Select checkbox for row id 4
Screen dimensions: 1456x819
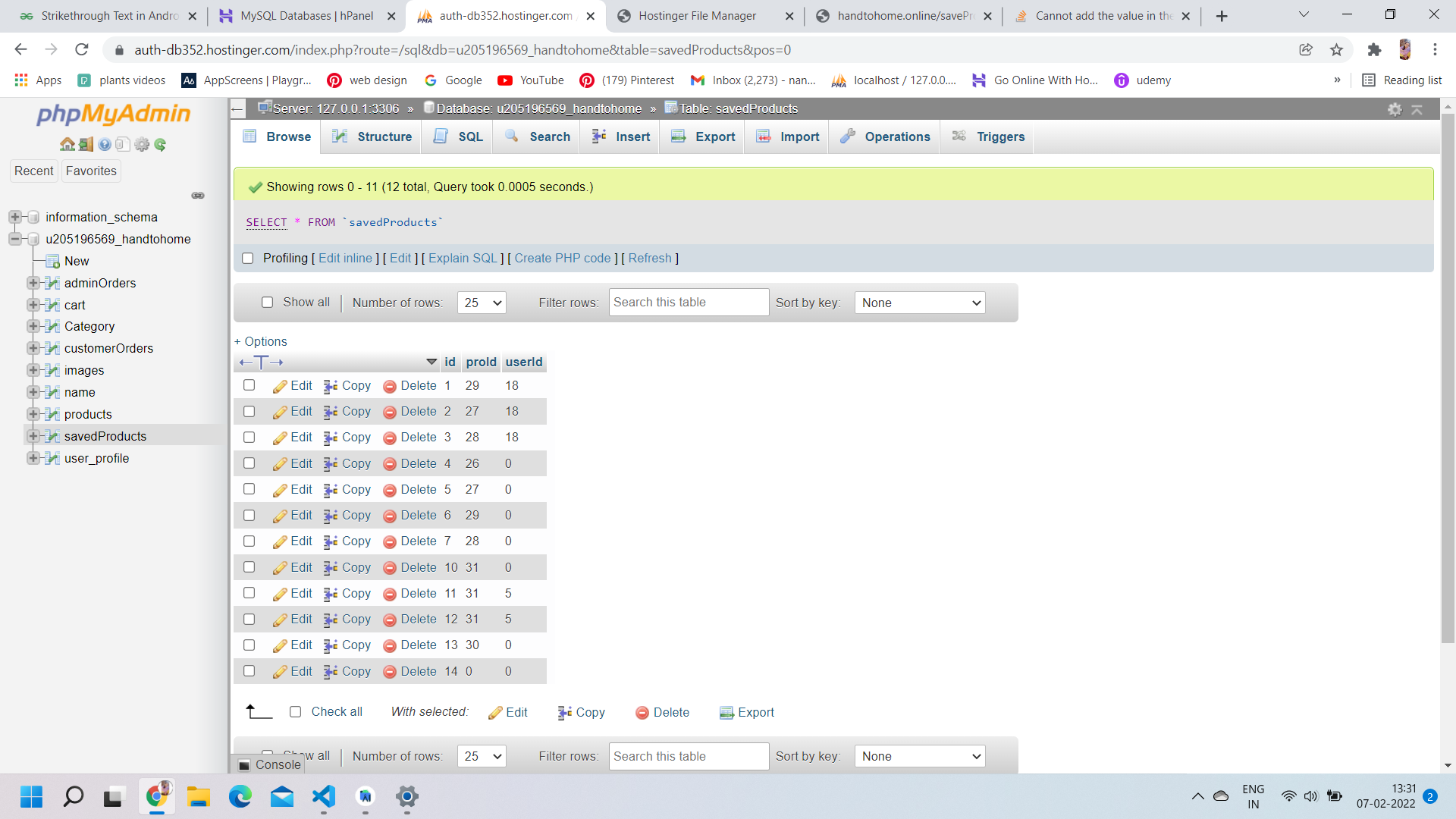click(249, 463)
